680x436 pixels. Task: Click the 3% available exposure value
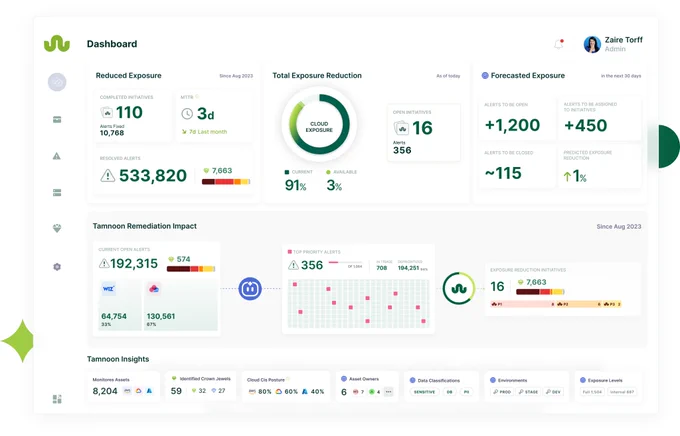(334, 185)
